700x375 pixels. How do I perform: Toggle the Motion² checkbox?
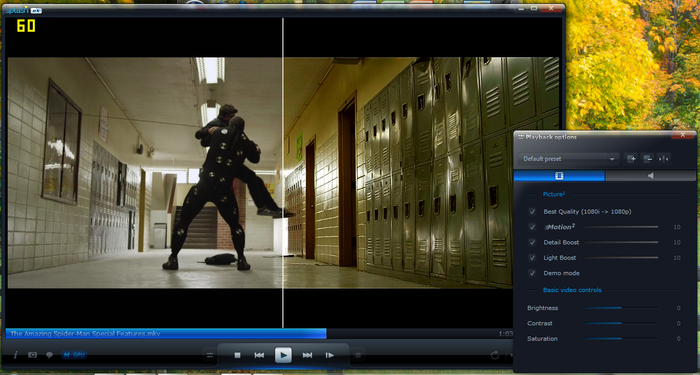pos(532,227)
